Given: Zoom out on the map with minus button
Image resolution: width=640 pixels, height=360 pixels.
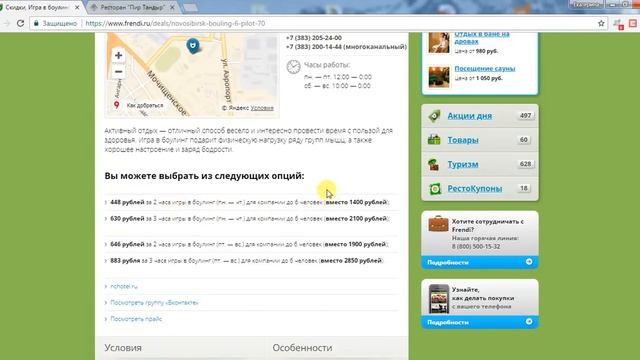Looking at the screenshot, I should point(118,72).
